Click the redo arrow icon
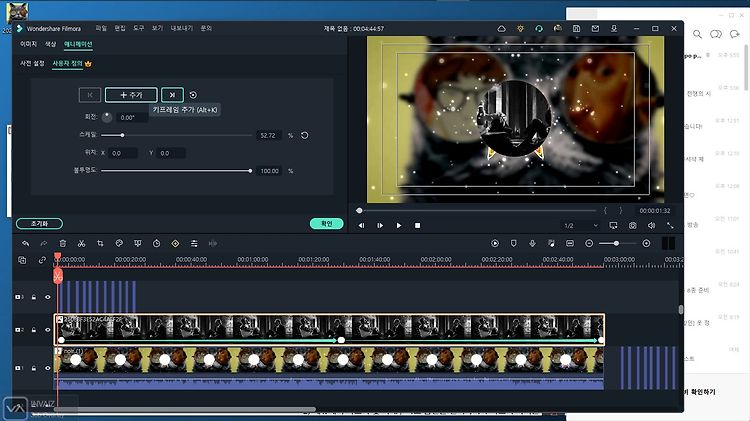Image resolution: width=750 pixels, height=421 pixels. 44,244
